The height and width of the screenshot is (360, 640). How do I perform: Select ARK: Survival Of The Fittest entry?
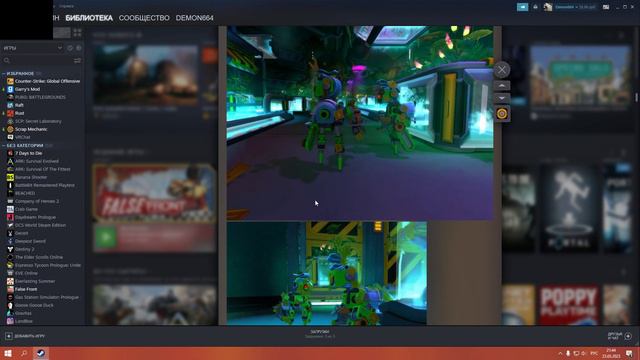coord(42,169)
